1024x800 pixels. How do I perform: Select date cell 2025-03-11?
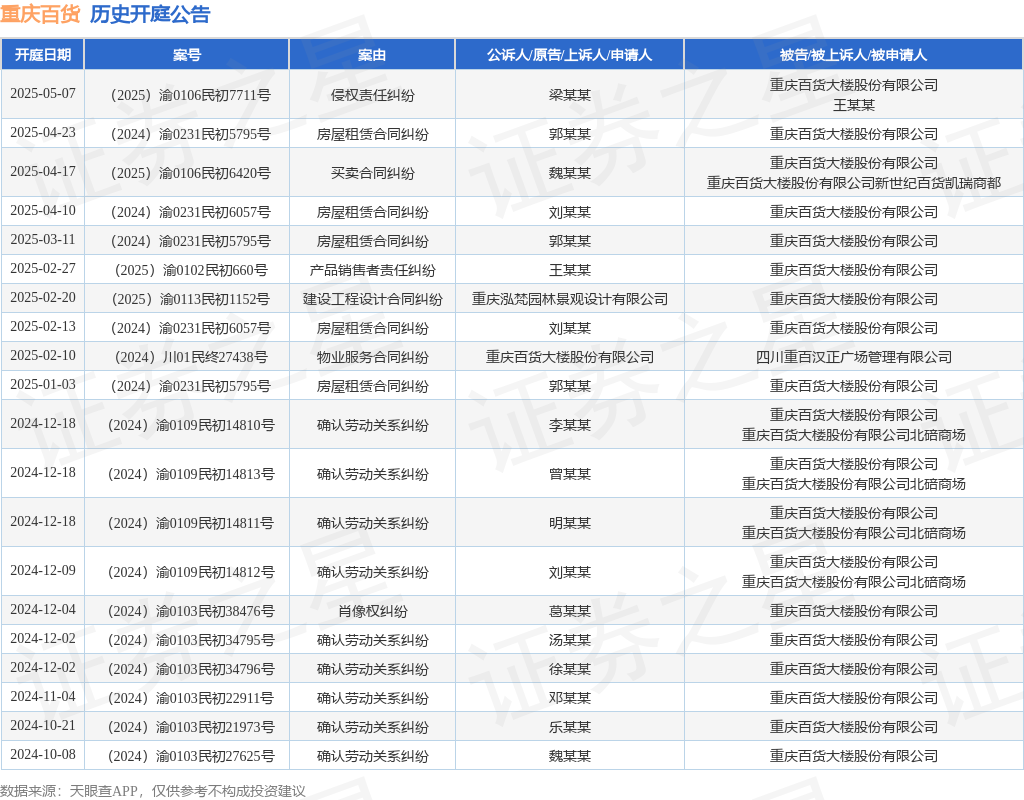[42, 239]
